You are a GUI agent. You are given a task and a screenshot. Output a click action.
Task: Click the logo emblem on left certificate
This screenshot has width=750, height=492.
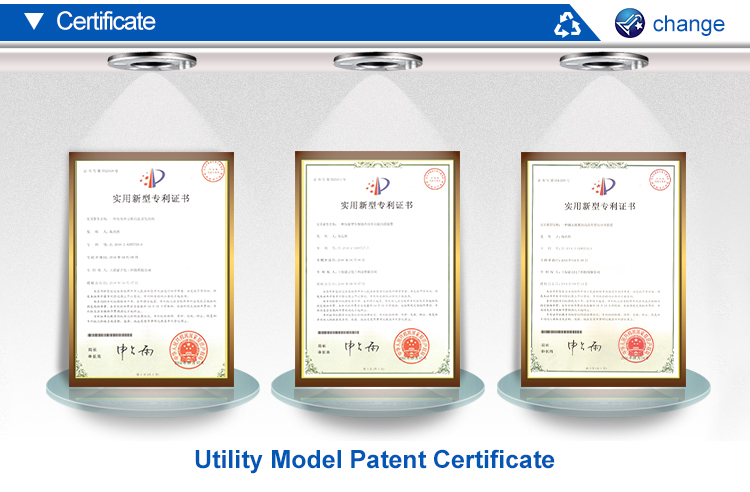(151, 178)
